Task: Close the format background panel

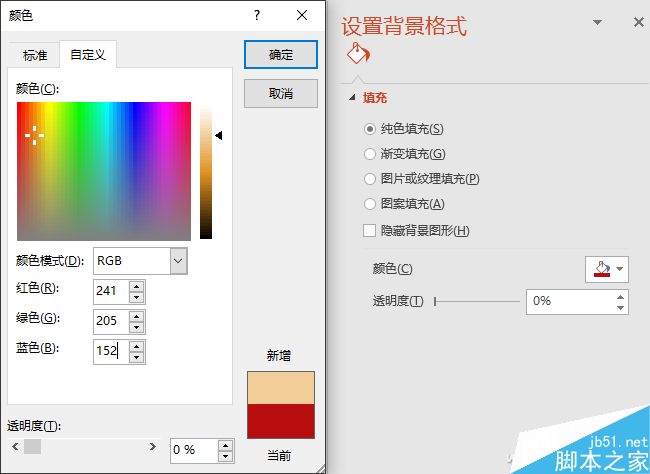Action: (x=638, y=22)
